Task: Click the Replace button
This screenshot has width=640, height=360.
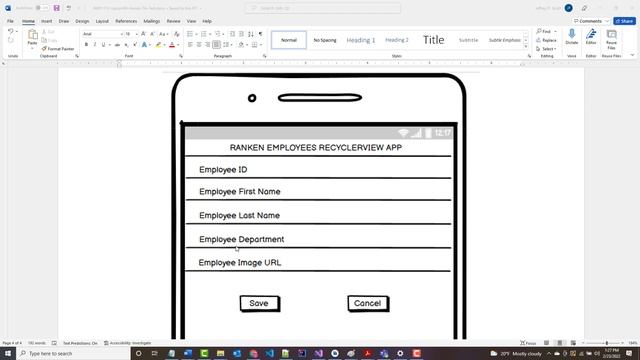Action: coord(546,40)
